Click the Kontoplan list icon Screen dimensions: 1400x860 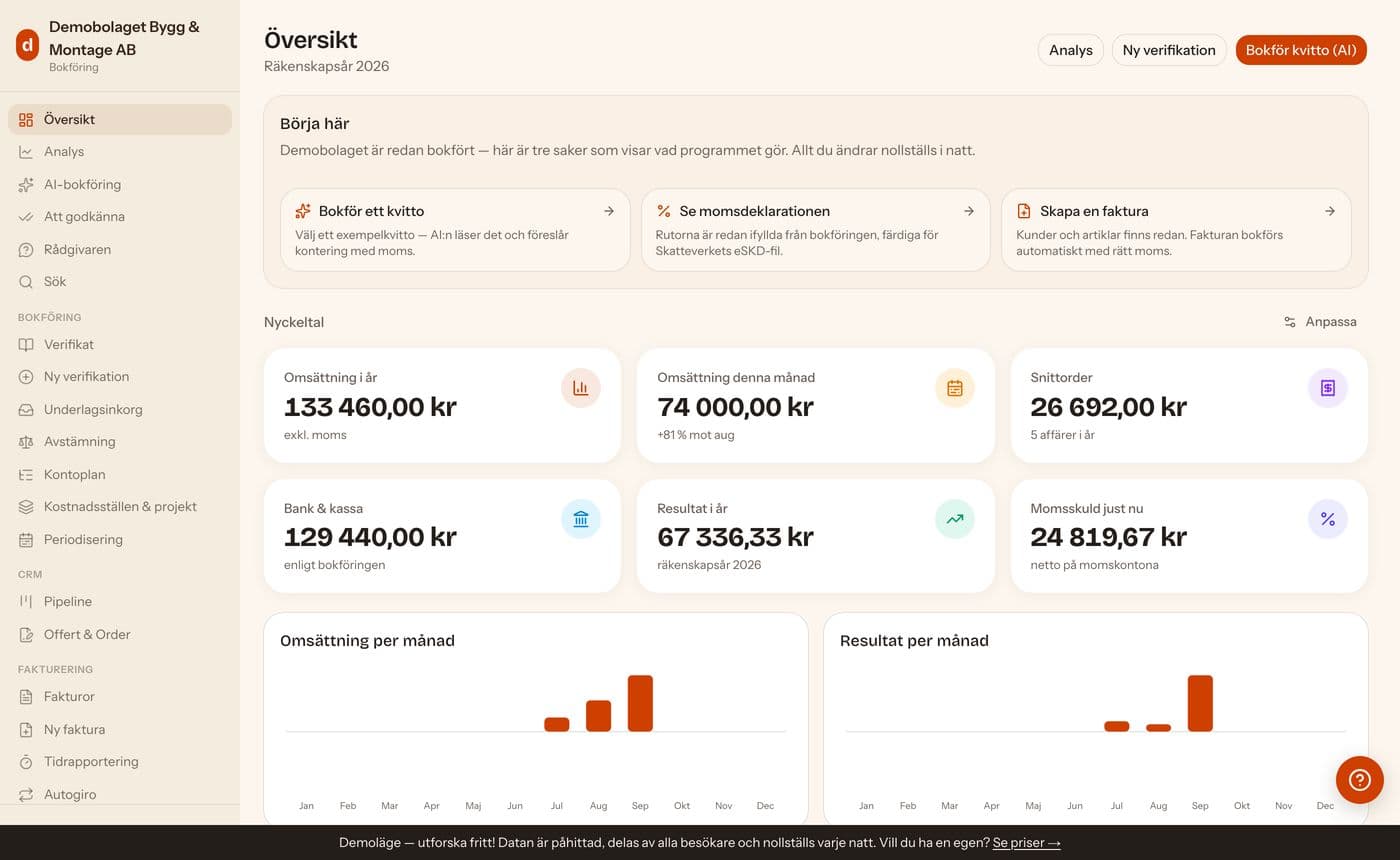point(26,474)
